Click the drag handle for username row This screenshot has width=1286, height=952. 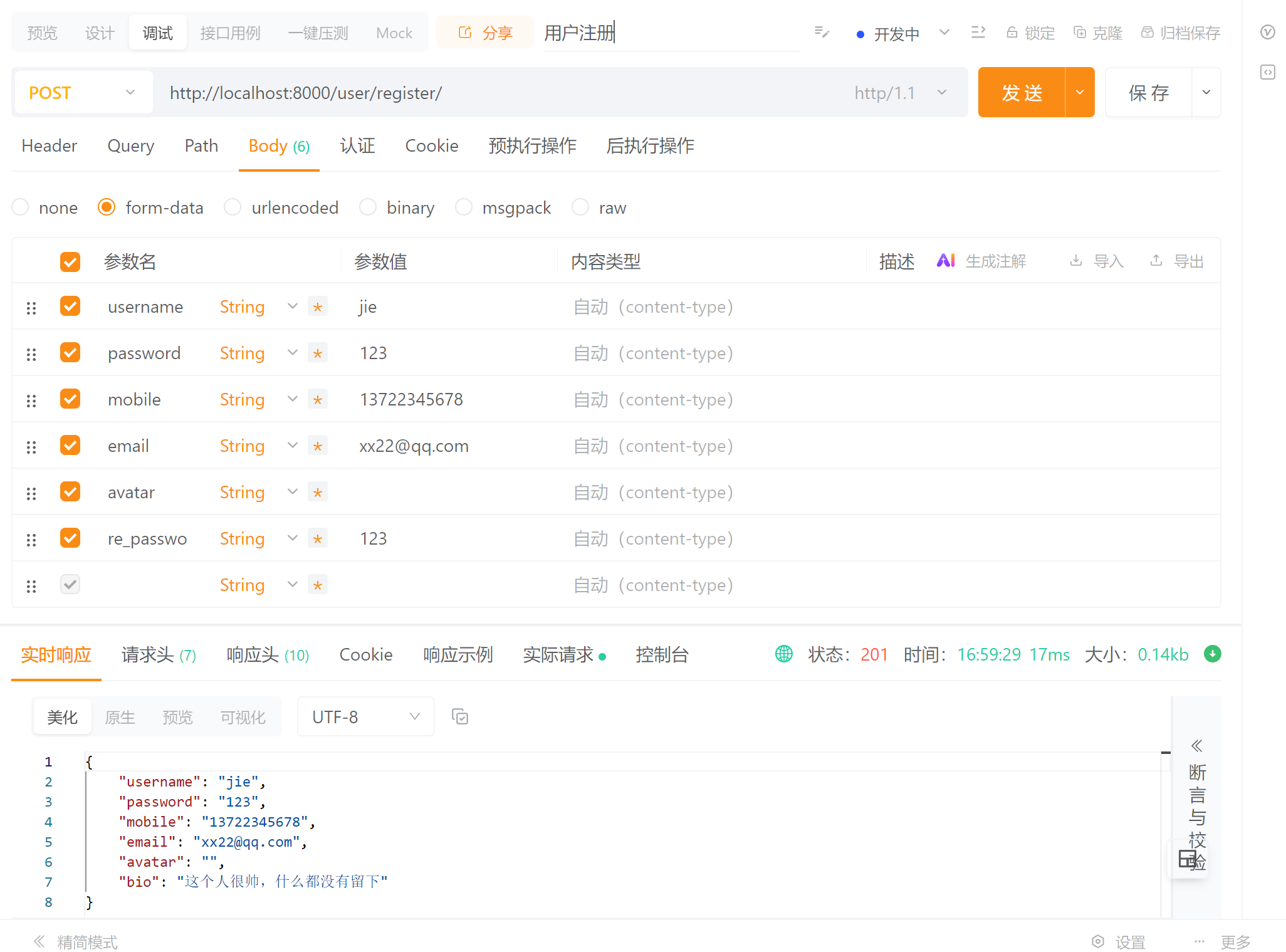[x=31, y=307]
